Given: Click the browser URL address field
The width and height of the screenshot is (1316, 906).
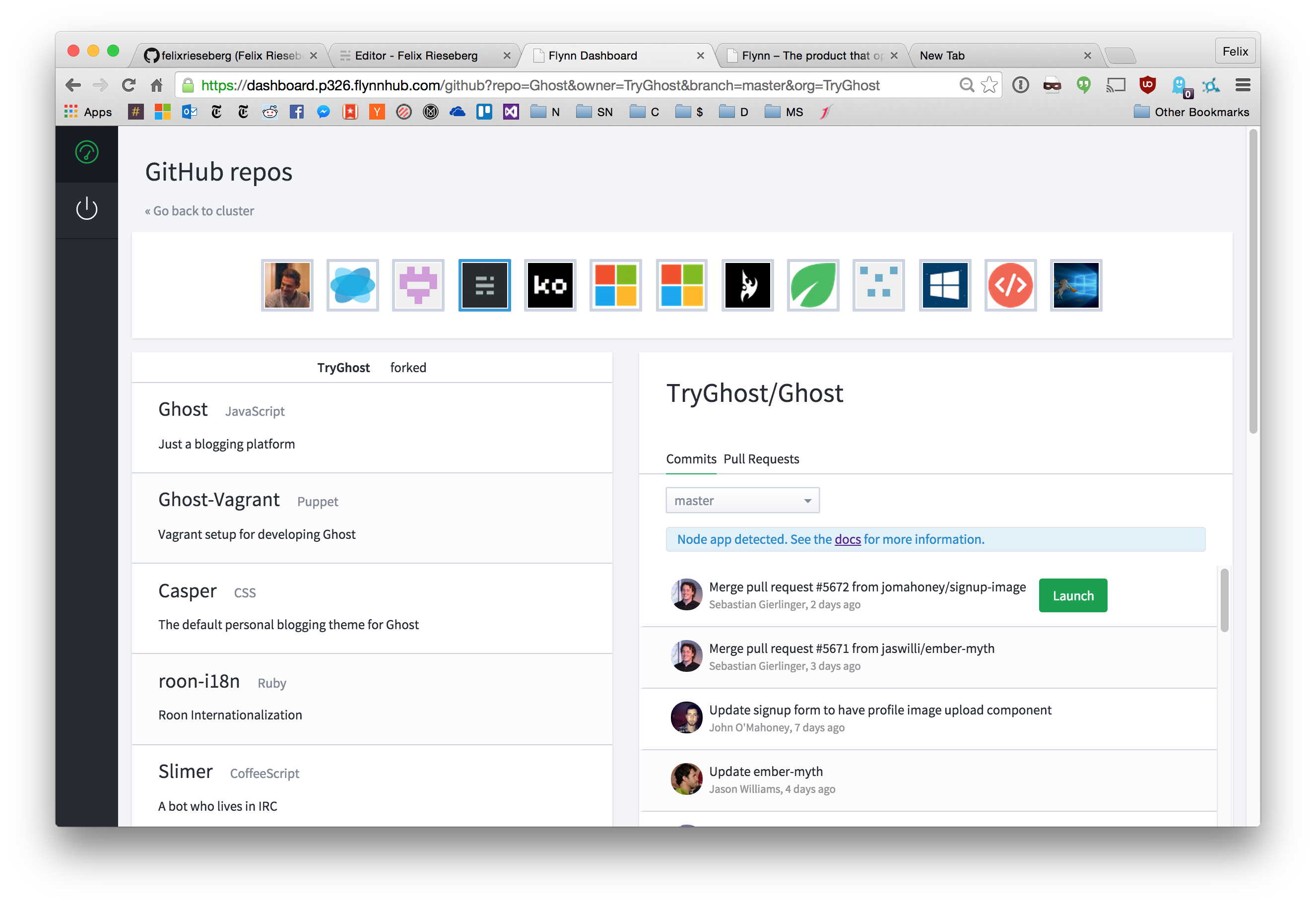Looking at the screenshot, I should 568,85.
